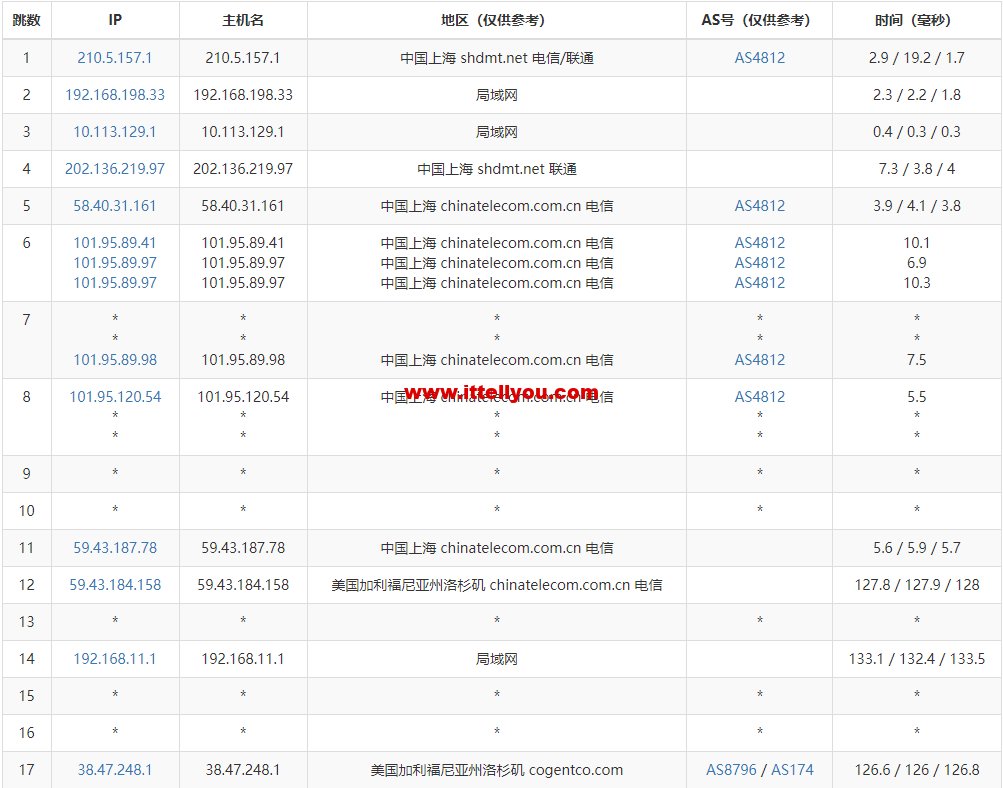The height and width of the screenshot is (788, 1003).
Task: Follow the 10.113.129.1 IP link
Action: click(x=115, y=132)
